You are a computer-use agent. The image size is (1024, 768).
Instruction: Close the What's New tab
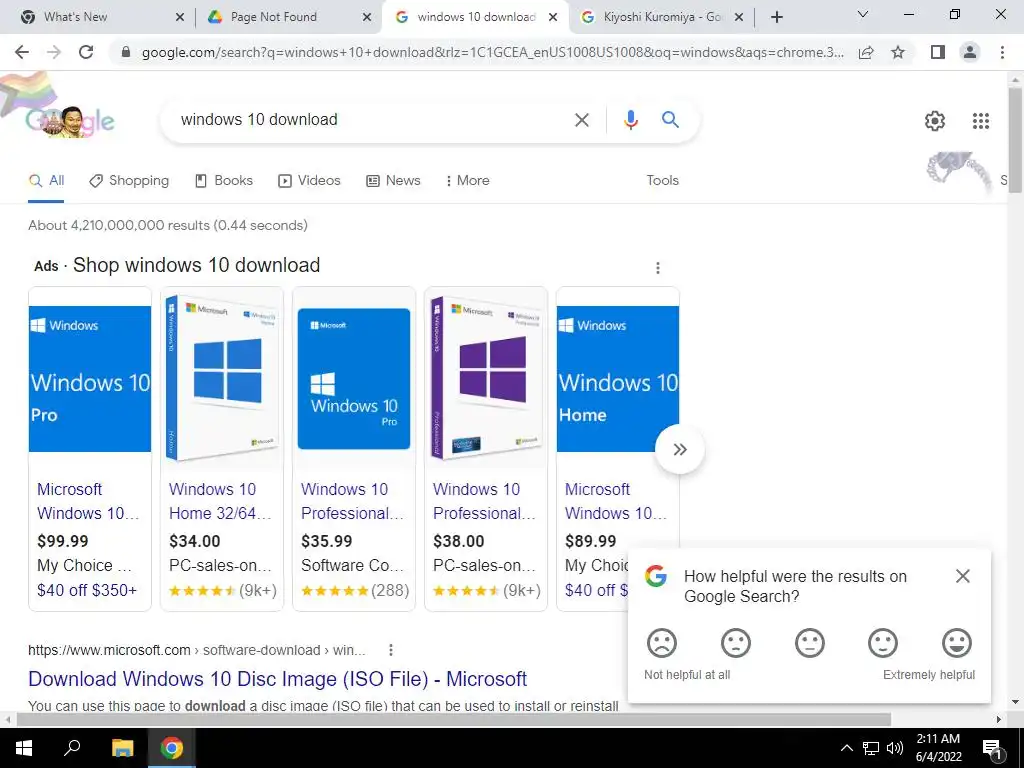click(180, 18)
